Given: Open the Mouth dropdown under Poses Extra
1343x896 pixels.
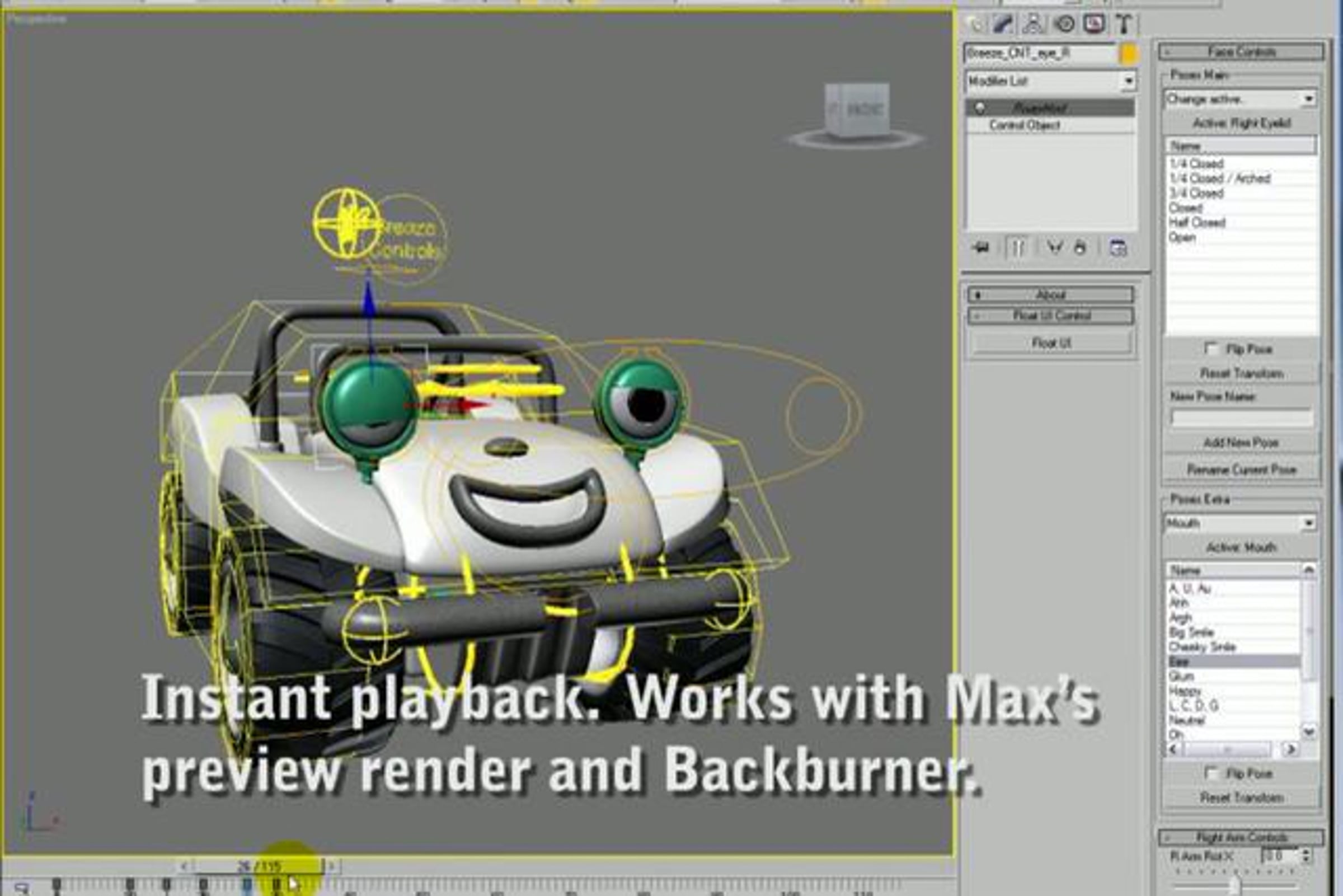Looking at the screenshot, I should (x=1240, y=523).
